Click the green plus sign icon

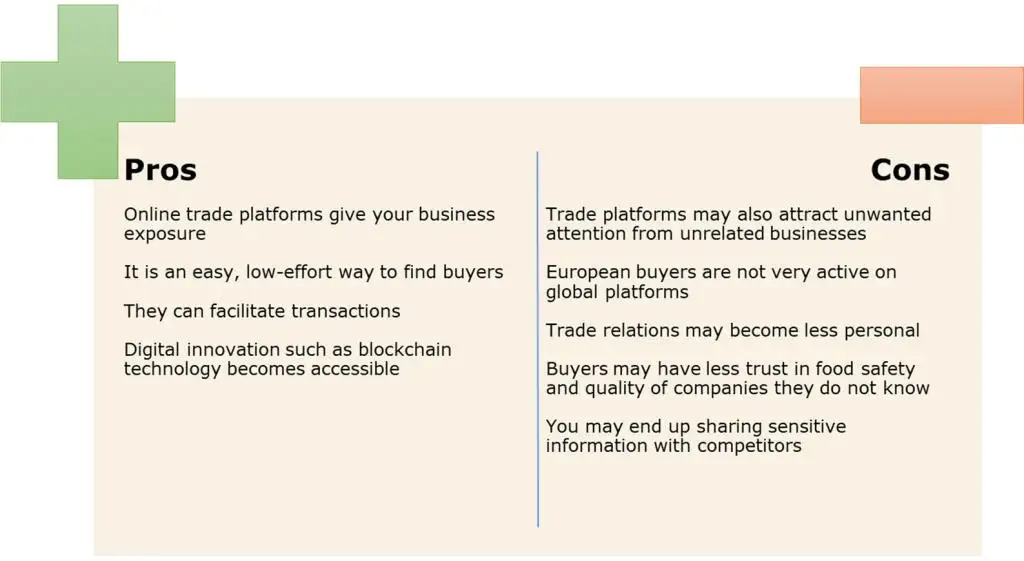pos(88,91)
